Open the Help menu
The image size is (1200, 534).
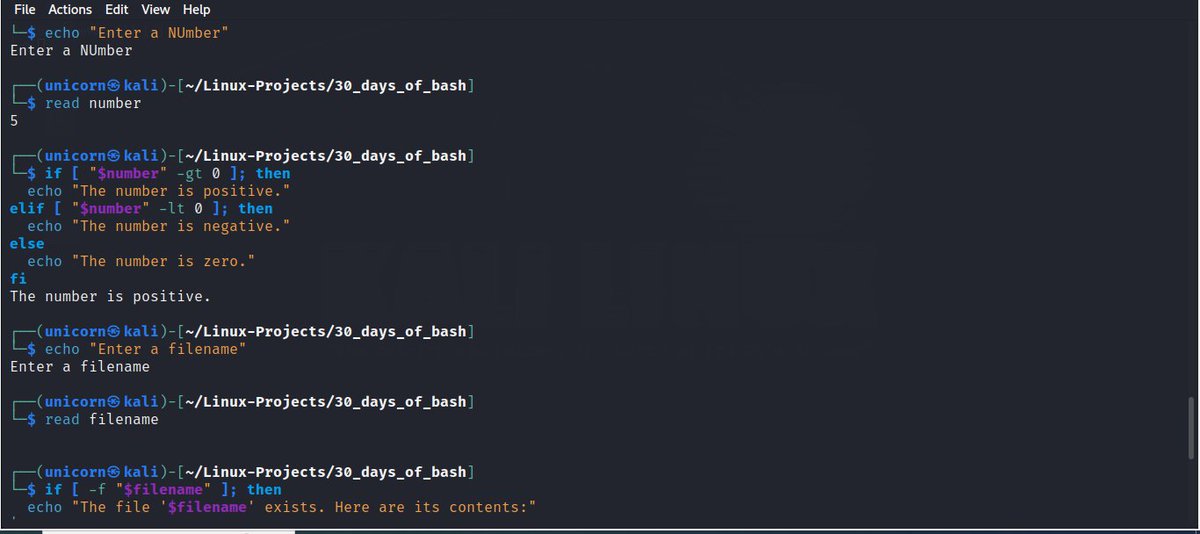[x=196, y=9]
